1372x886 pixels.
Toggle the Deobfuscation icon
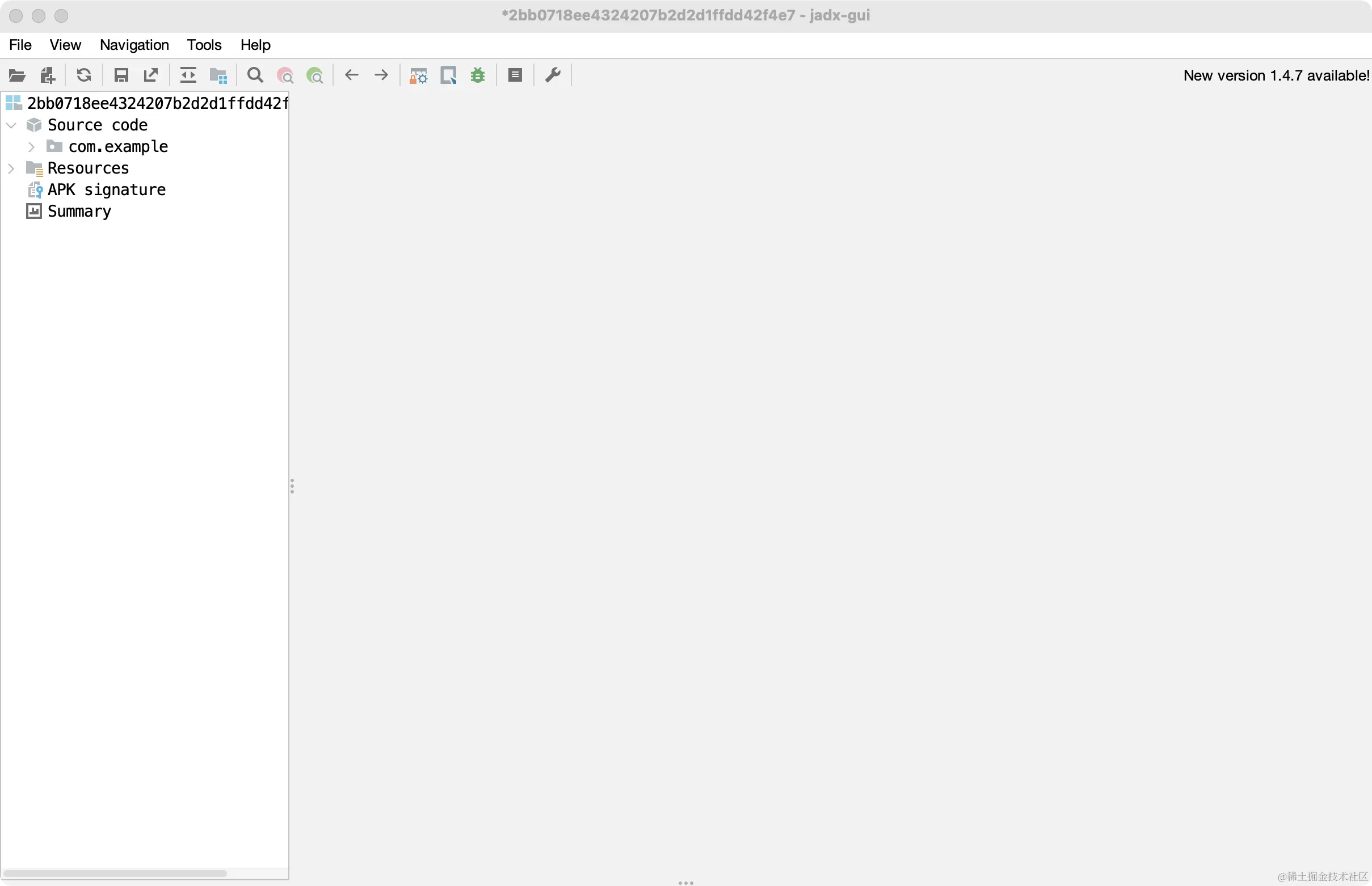(x=418, y=75)
